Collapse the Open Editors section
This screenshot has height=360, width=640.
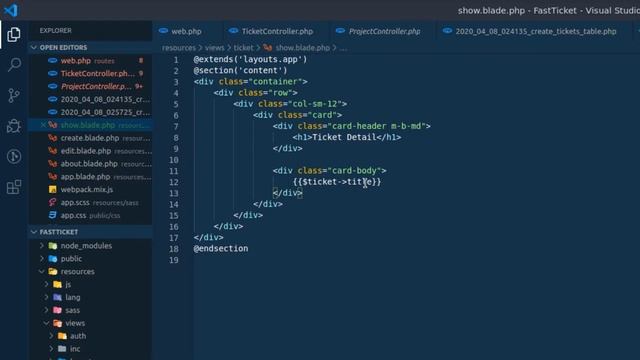[x=34, y=47]
